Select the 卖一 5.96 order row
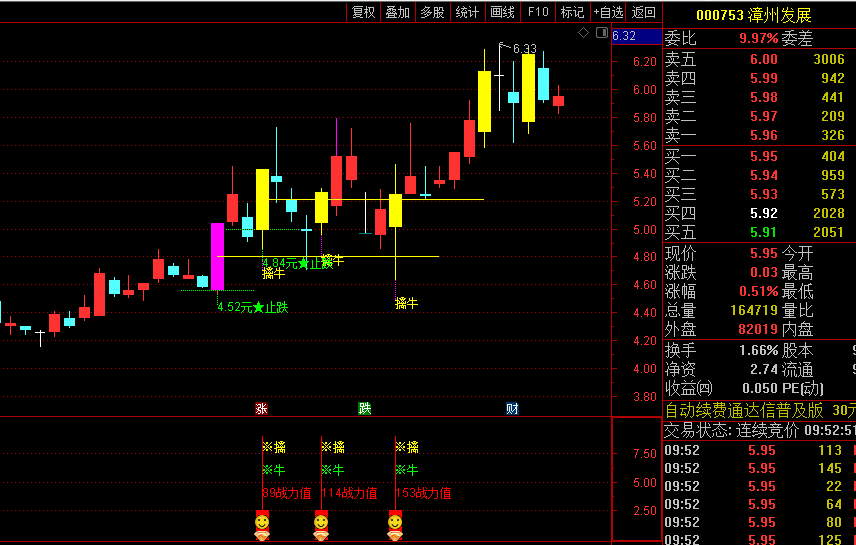856x545 pixels. [x=759, y=135]
